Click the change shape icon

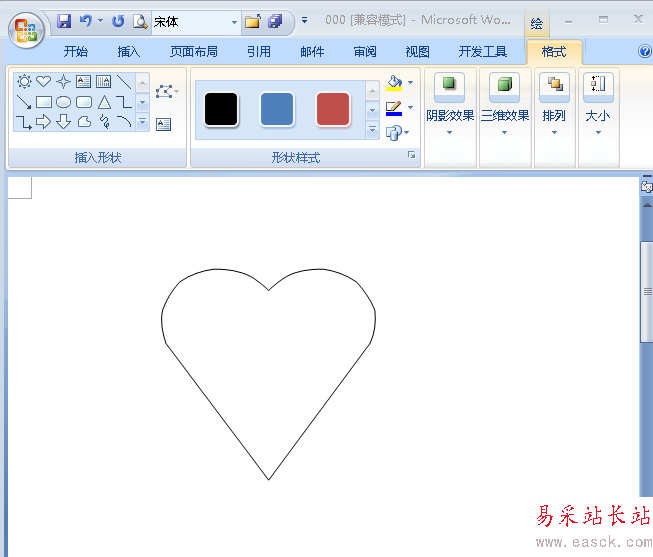[x=394, y=133]
